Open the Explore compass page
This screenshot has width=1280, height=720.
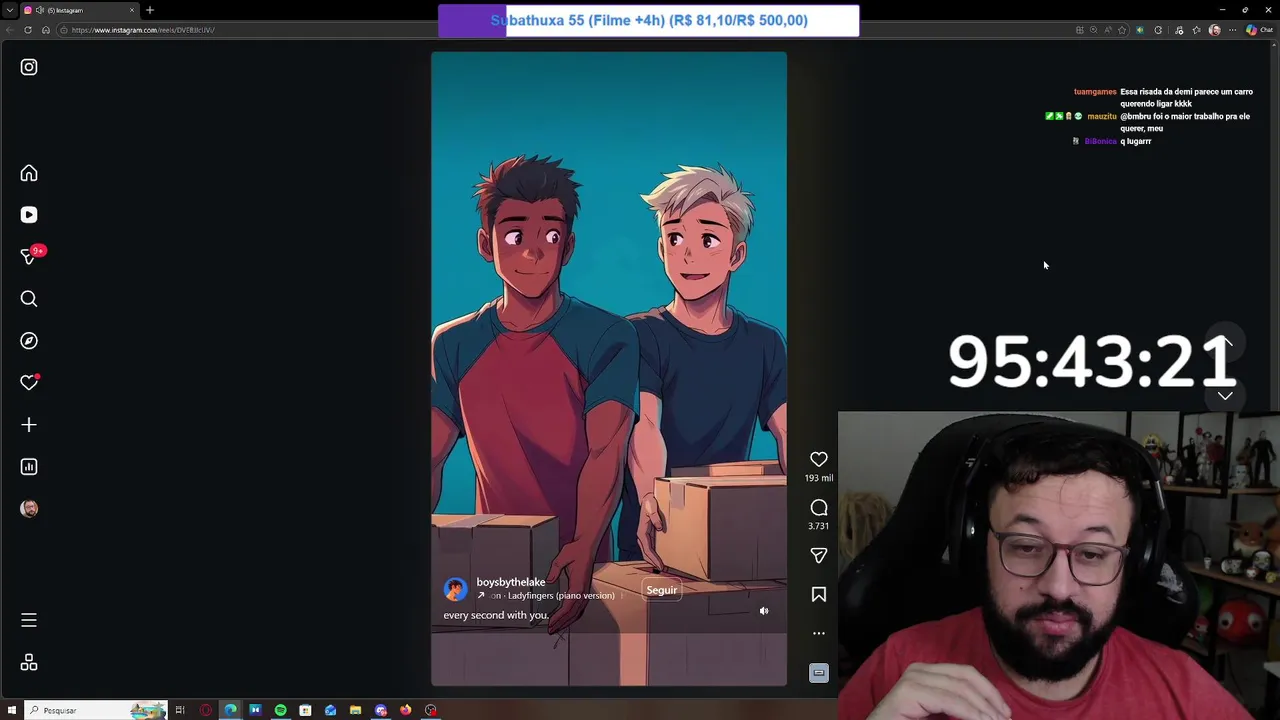coord(29,341)
